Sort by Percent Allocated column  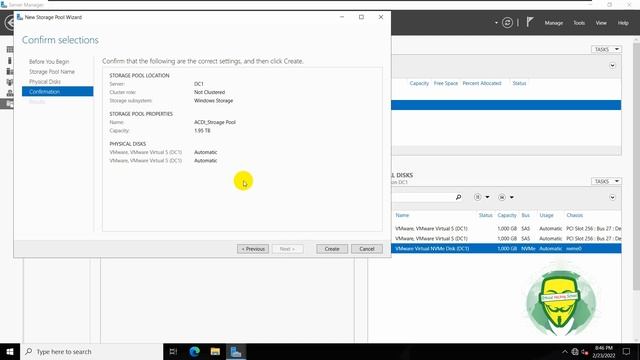(x=482, y=83)
